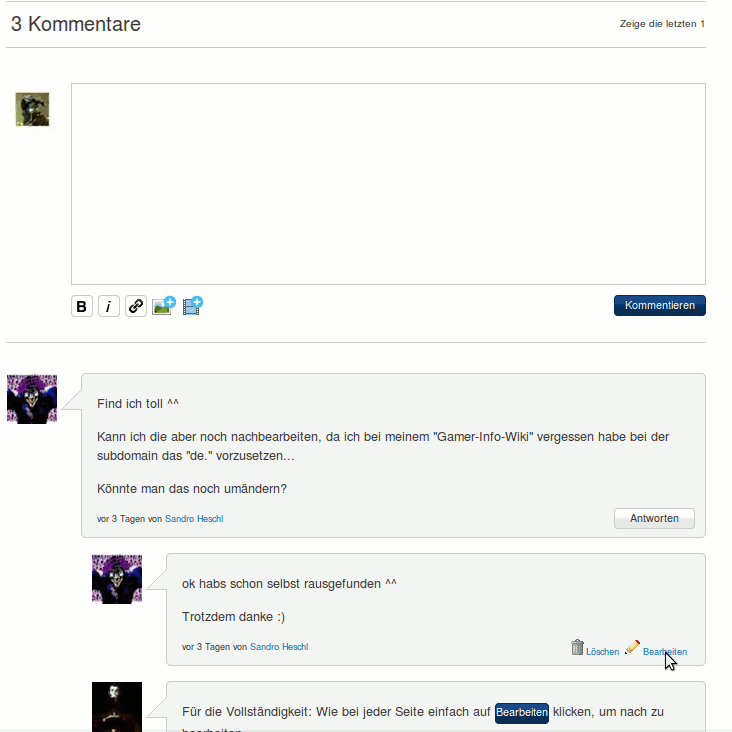
Task: Click the pencil edit icon
Action: [632, 647]
